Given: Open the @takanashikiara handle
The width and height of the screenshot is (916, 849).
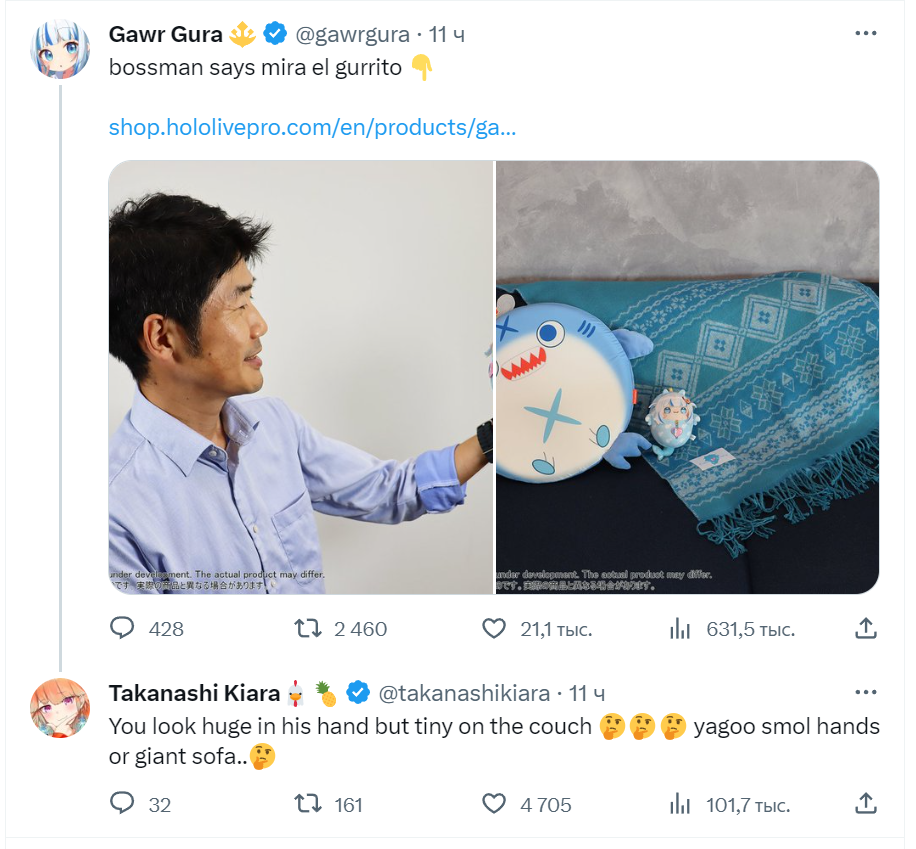Looking at the screenshot, I should coord(463,692).
